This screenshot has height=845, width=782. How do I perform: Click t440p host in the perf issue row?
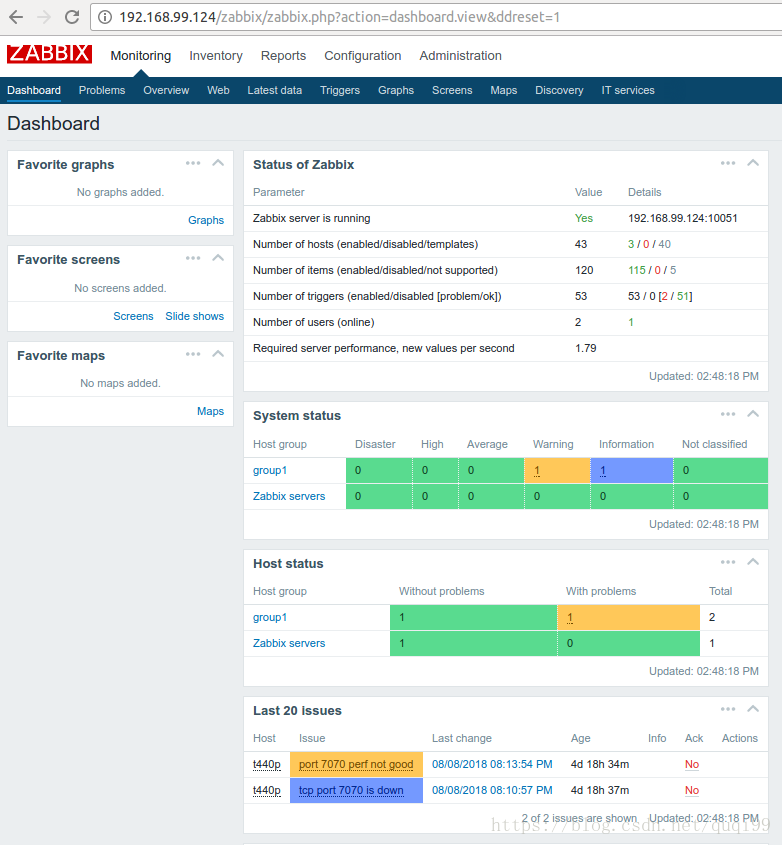pyautogui.click(x=267, y=765)
